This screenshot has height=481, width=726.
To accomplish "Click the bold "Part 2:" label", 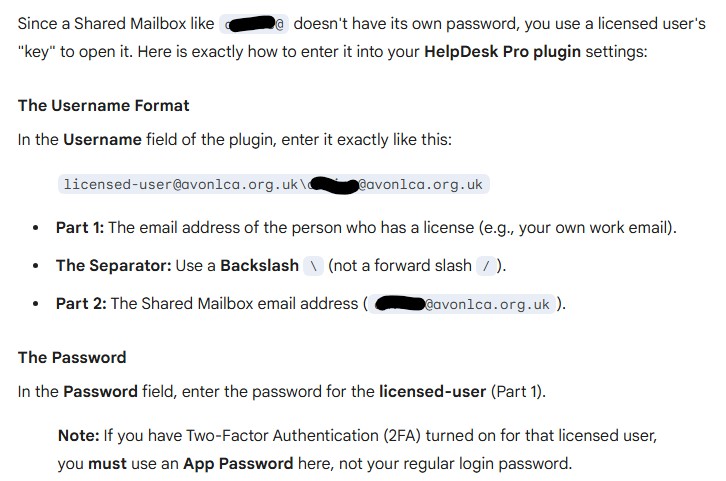I will (80, 303).
